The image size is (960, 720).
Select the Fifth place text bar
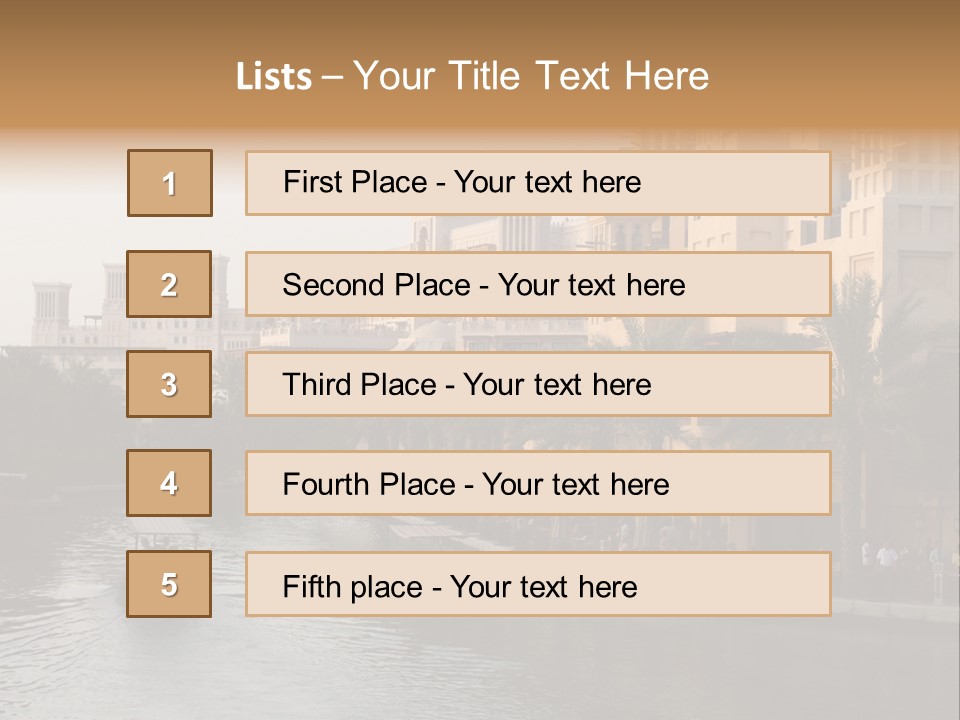click(x=538, y=584)
